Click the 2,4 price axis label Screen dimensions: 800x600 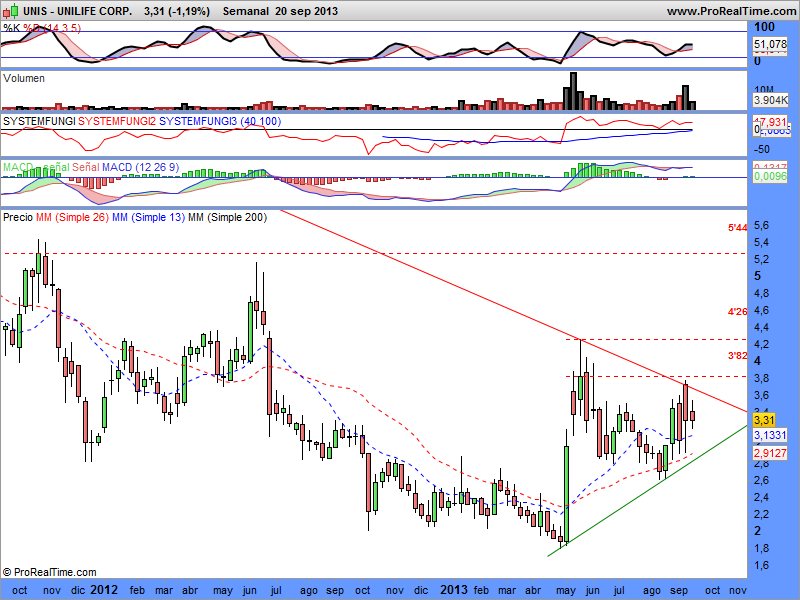click(x=761, y=497)
